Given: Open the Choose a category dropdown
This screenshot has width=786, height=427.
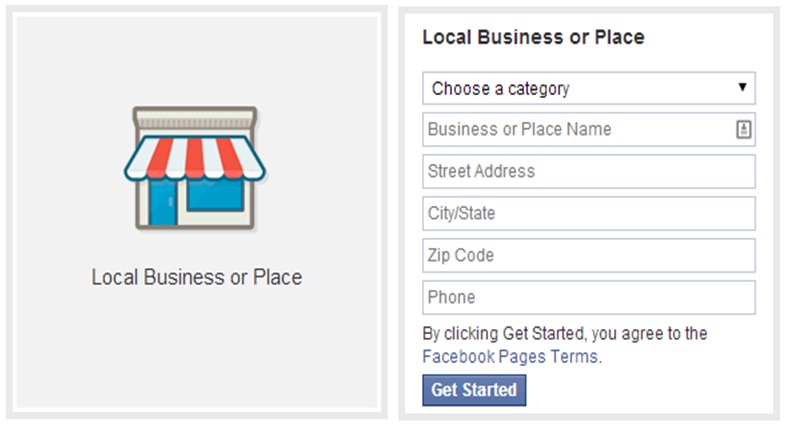Looking at the screenshot, I should tap(588, 88).
